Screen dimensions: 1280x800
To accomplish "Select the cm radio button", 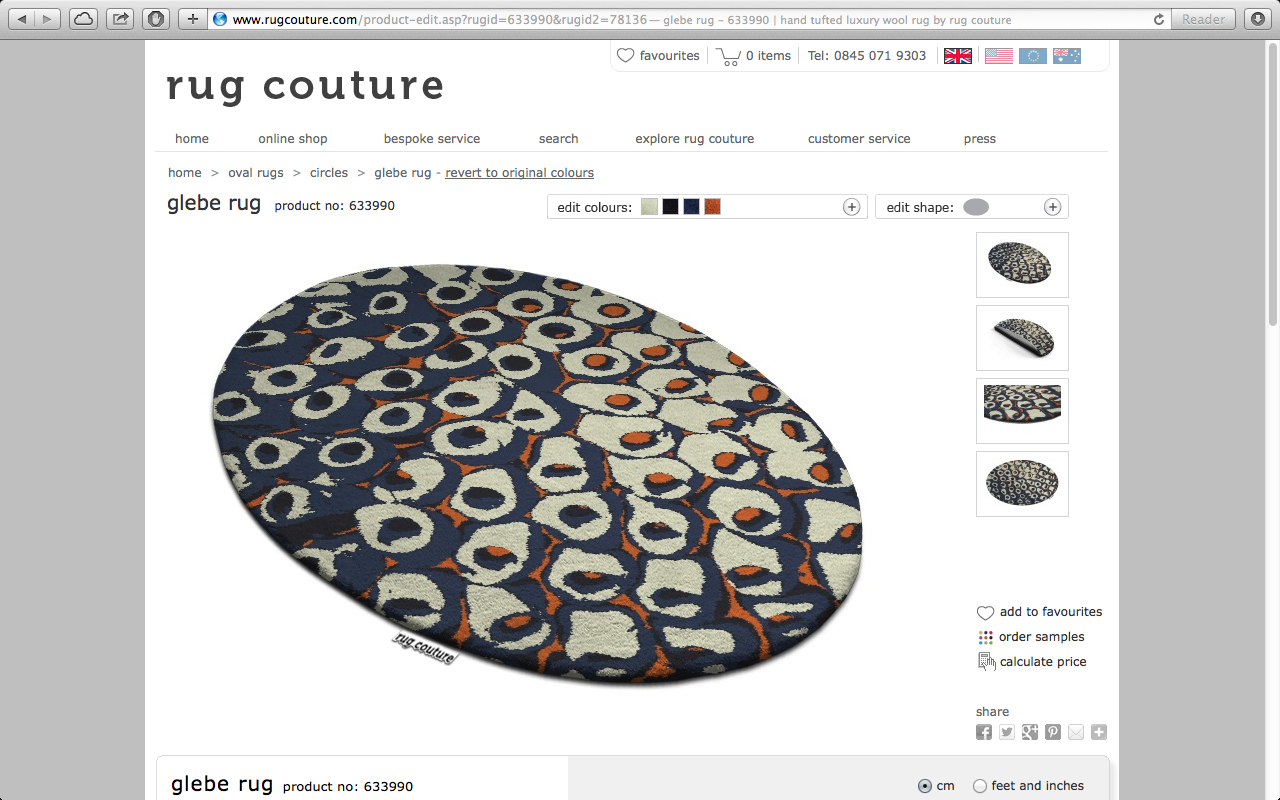I will 924,786.
